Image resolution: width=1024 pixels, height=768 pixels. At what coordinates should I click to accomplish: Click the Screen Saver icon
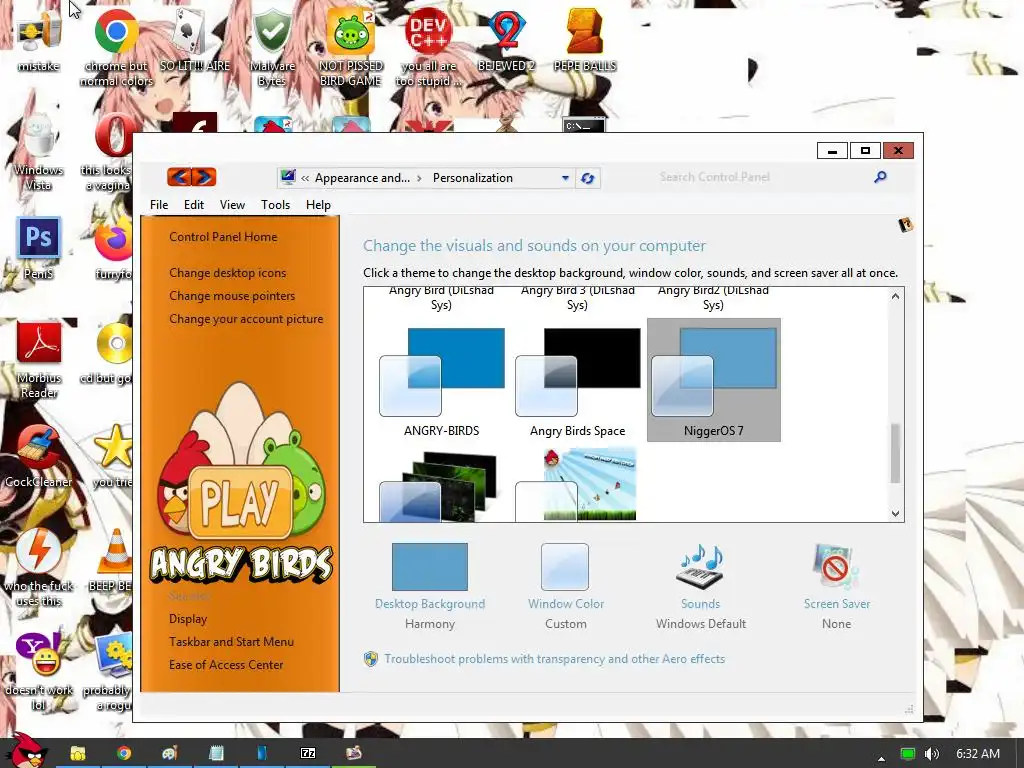tap(836, 566)
